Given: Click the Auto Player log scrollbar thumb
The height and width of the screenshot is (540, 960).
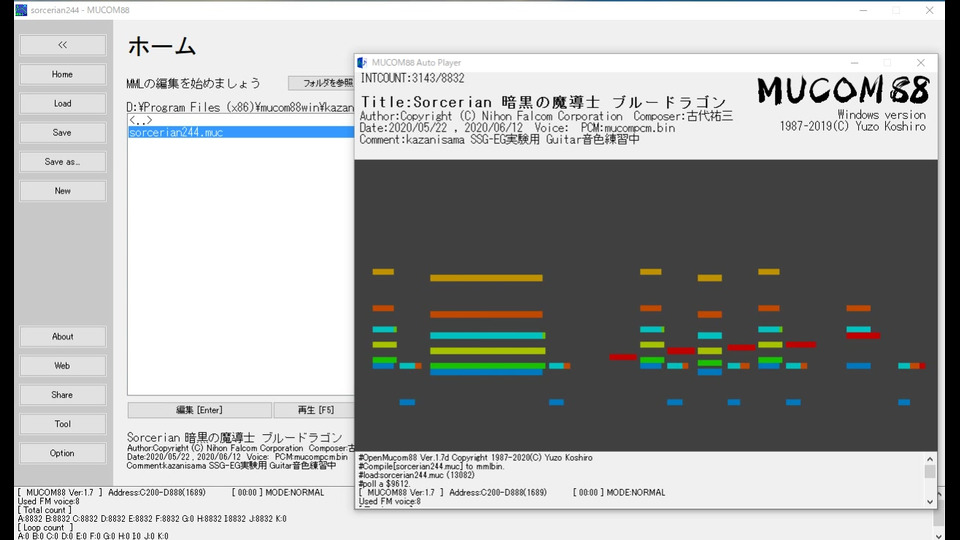Looking at the screenshot, I should click(x=930, y=471).
